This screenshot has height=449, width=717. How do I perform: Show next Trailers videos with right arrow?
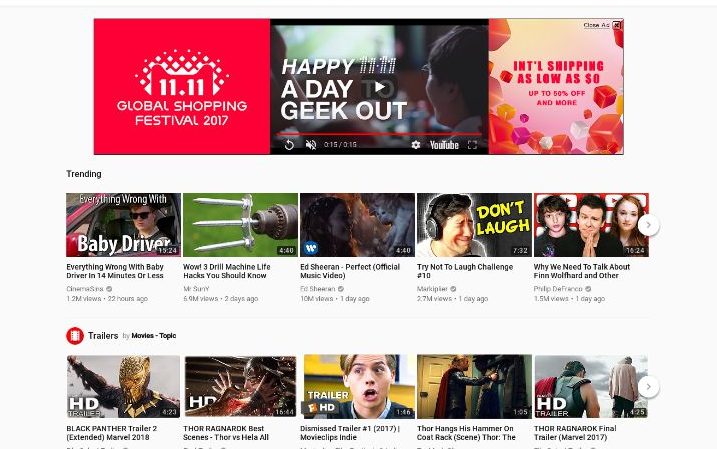point(648,386)
